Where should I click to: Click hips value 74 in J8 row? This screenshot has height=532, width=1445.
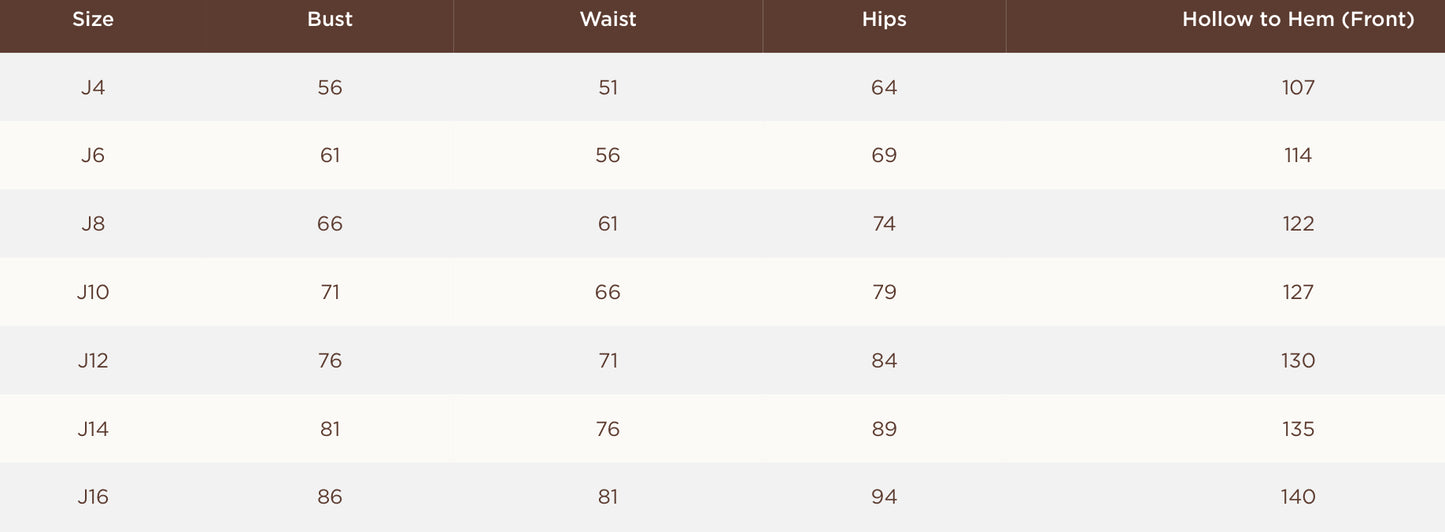click(884, 224)
